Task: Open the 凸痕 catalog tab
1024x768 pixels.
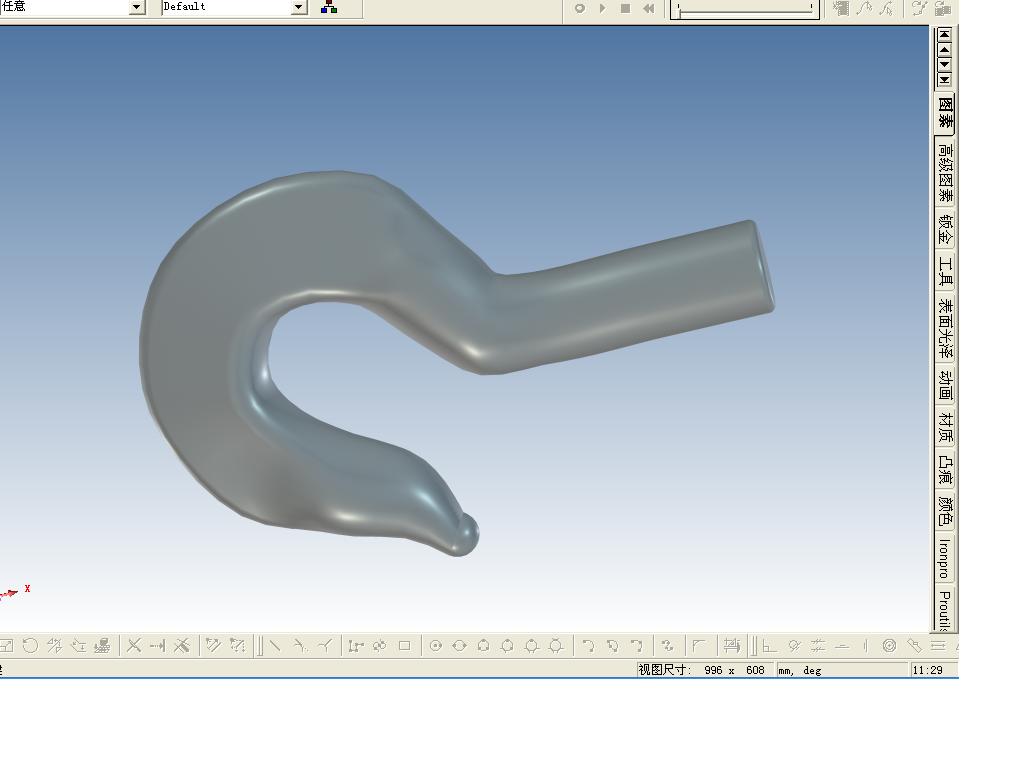Action: pos(945,470)
